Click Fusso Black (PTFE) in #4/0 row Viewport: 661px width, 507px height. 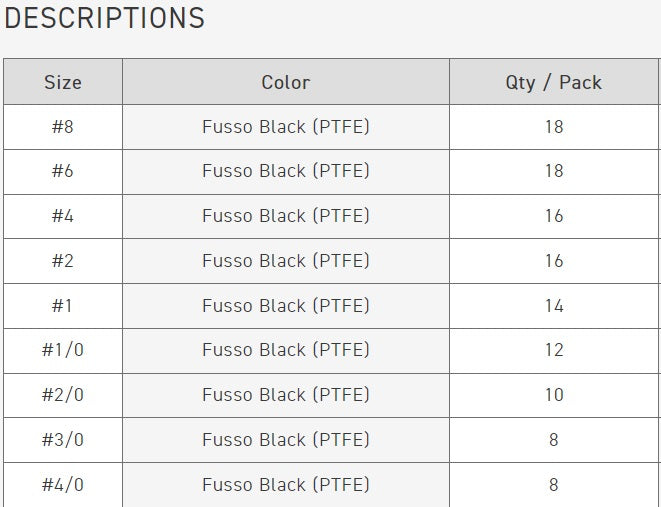click(286, 484)
